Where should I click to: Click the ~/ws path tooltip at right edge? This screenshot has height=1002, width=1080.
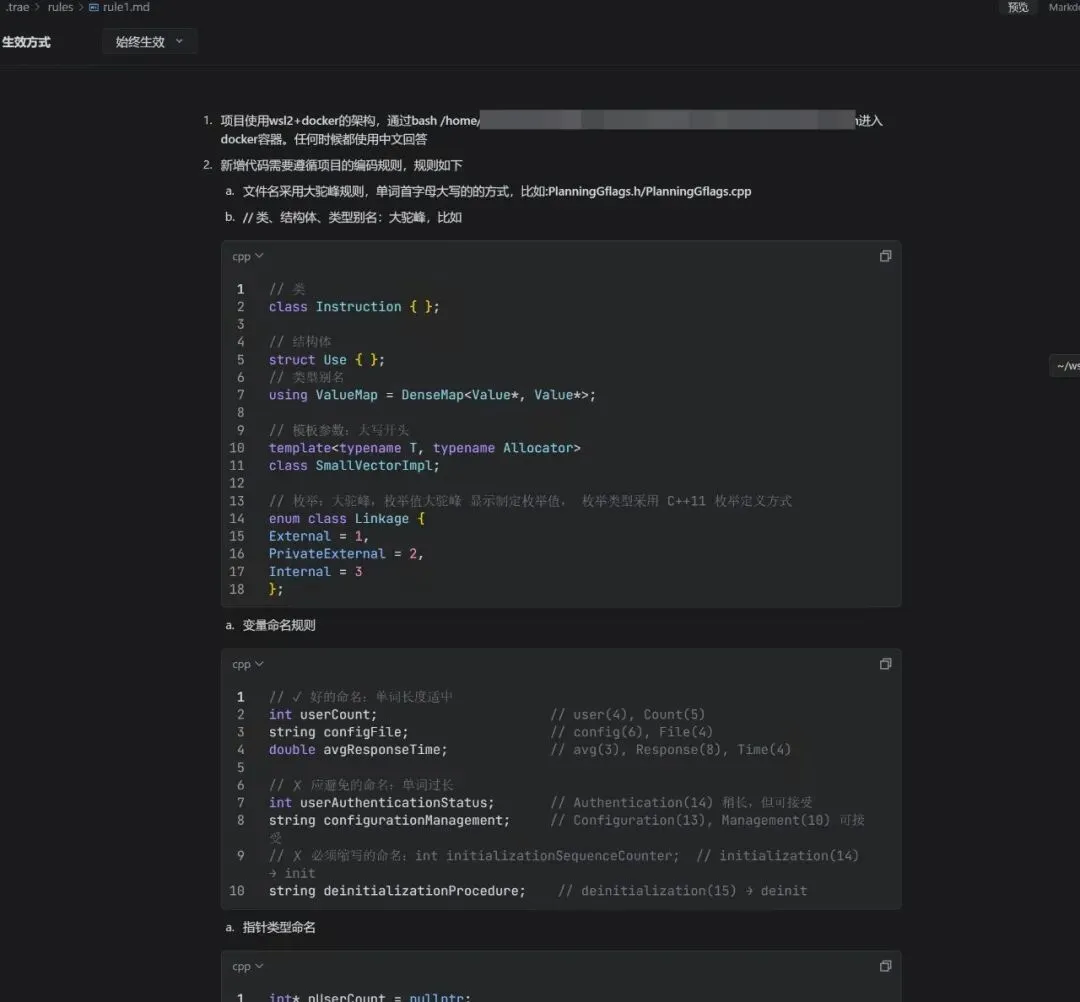pyautogui.click(x=1066, y=366)
